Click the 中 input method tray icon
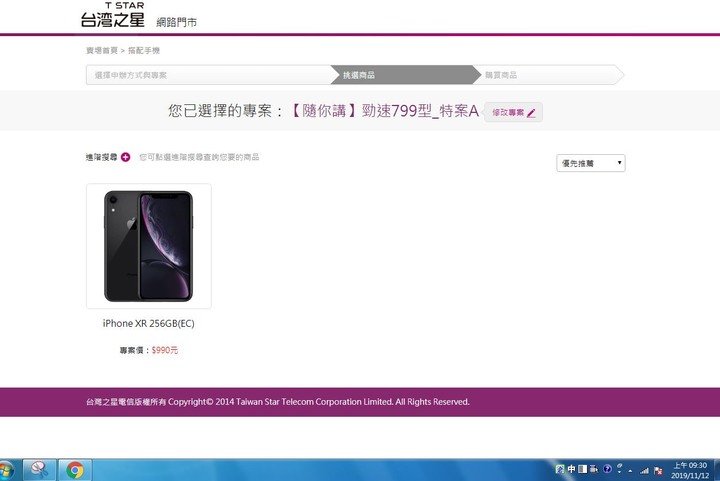Viewport: 720px width, 481px height. (571, 469)
